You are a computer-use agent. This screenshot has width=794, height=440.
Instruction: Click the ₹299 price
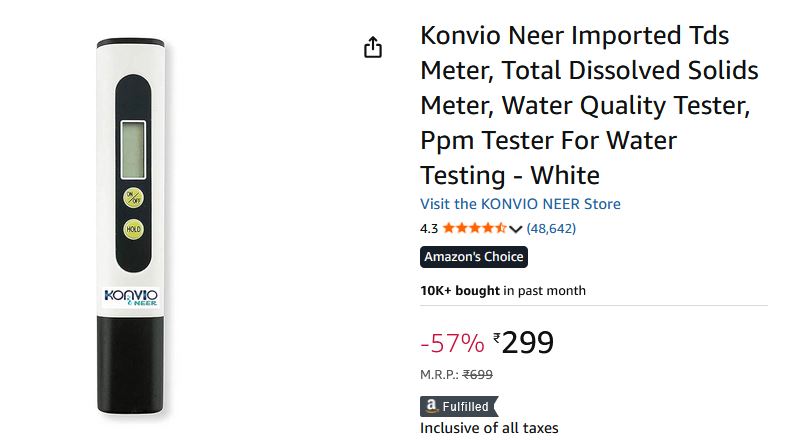524,343
